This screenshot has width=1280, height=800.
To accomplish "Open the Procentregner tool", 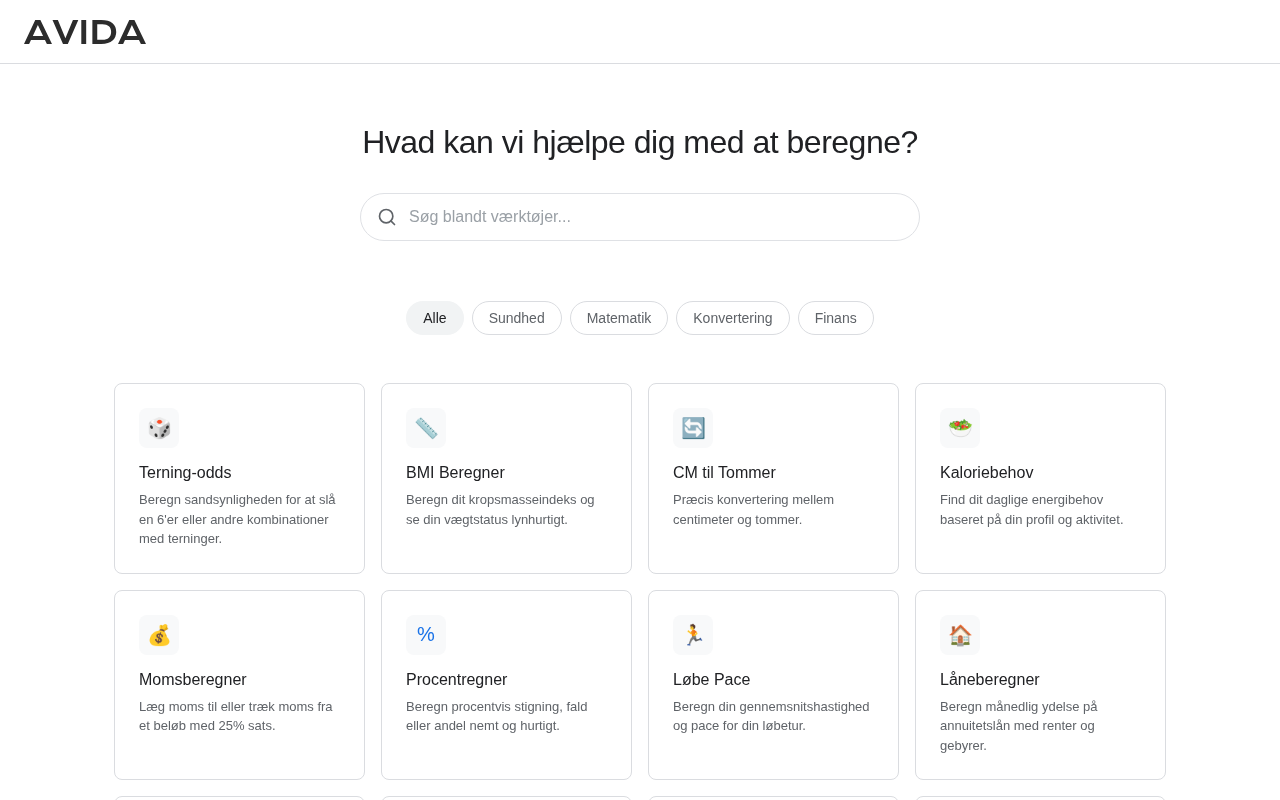I will [506, 685].
